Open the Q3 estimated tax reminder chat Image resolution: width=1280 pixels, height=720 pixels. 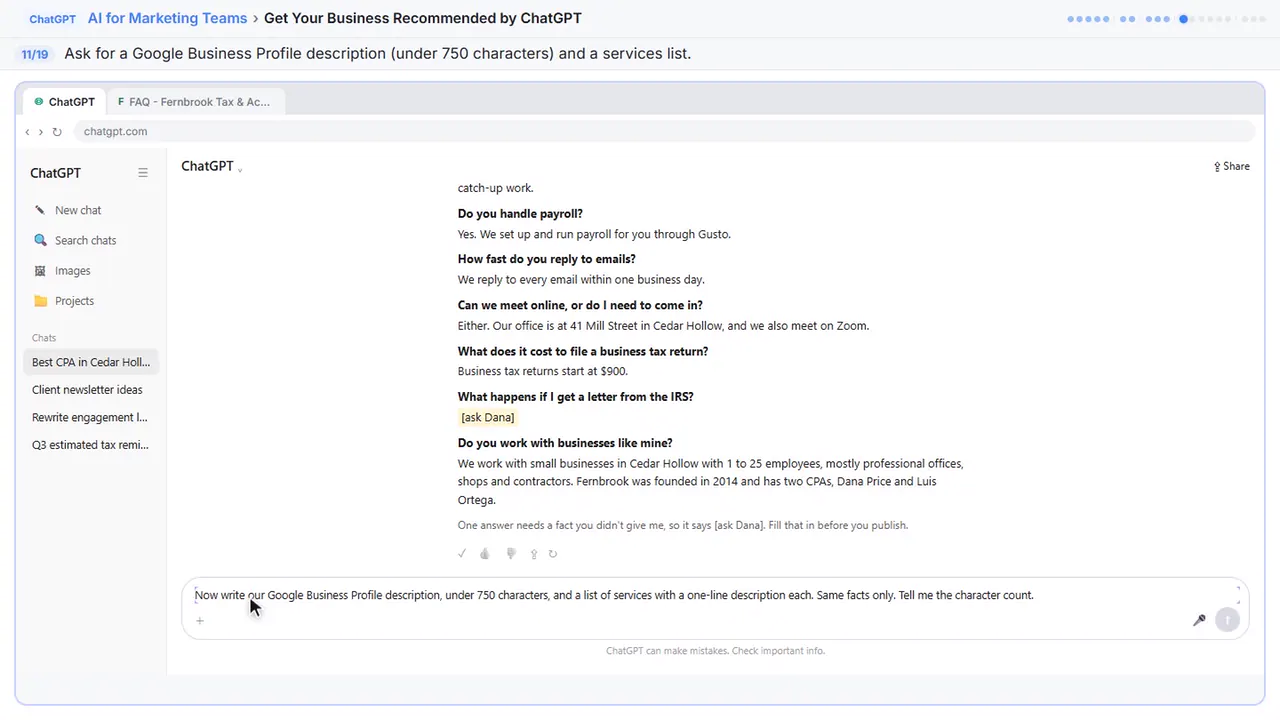[x=90, y=445]
